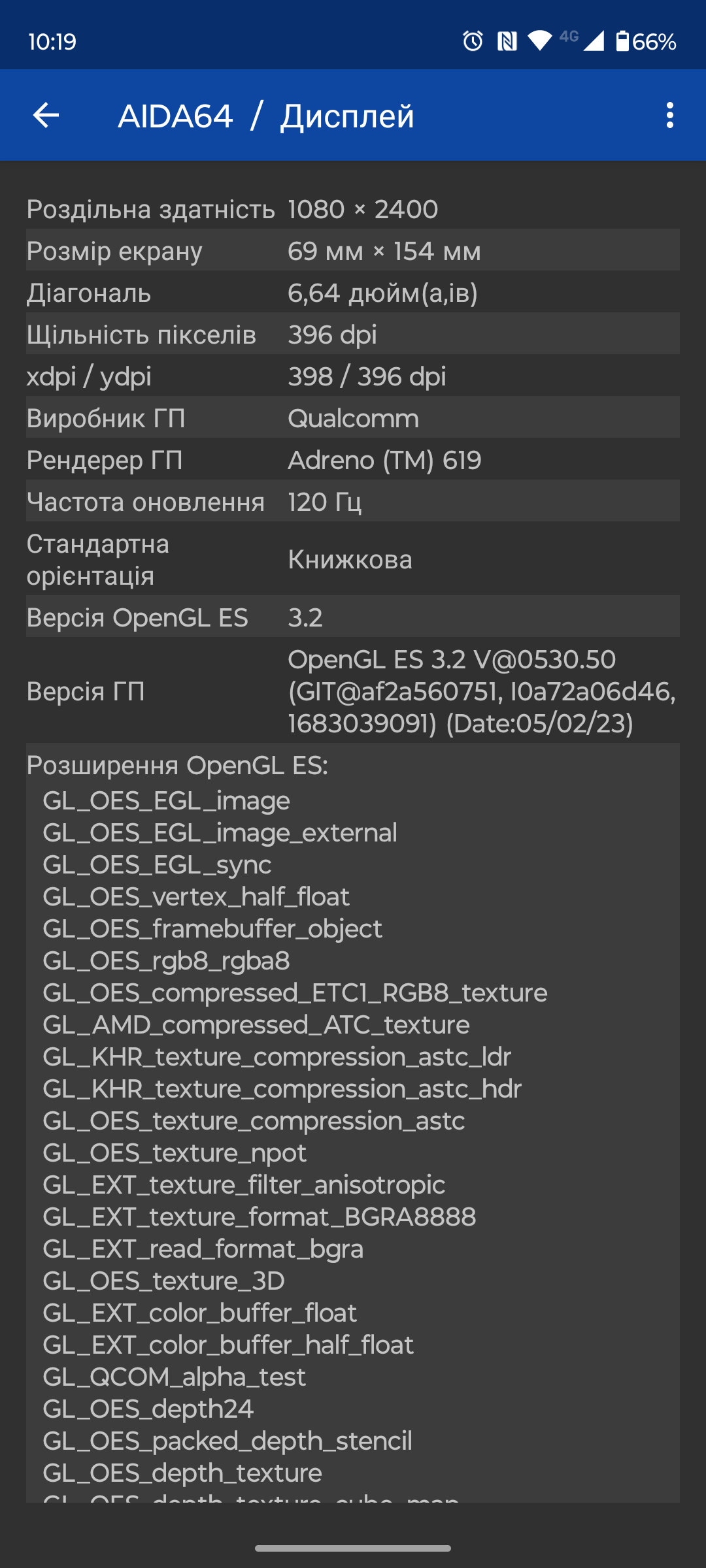
Task: Tap the AIDA64 / Дисплей title
Action: [265, 116]
